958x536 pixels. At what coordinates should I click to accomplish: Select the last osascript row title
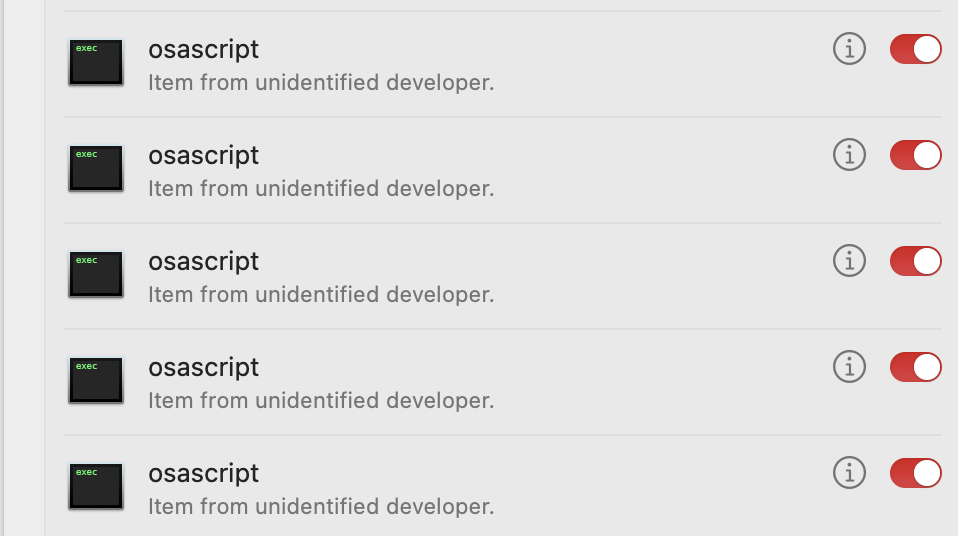(x=203, y=474)
